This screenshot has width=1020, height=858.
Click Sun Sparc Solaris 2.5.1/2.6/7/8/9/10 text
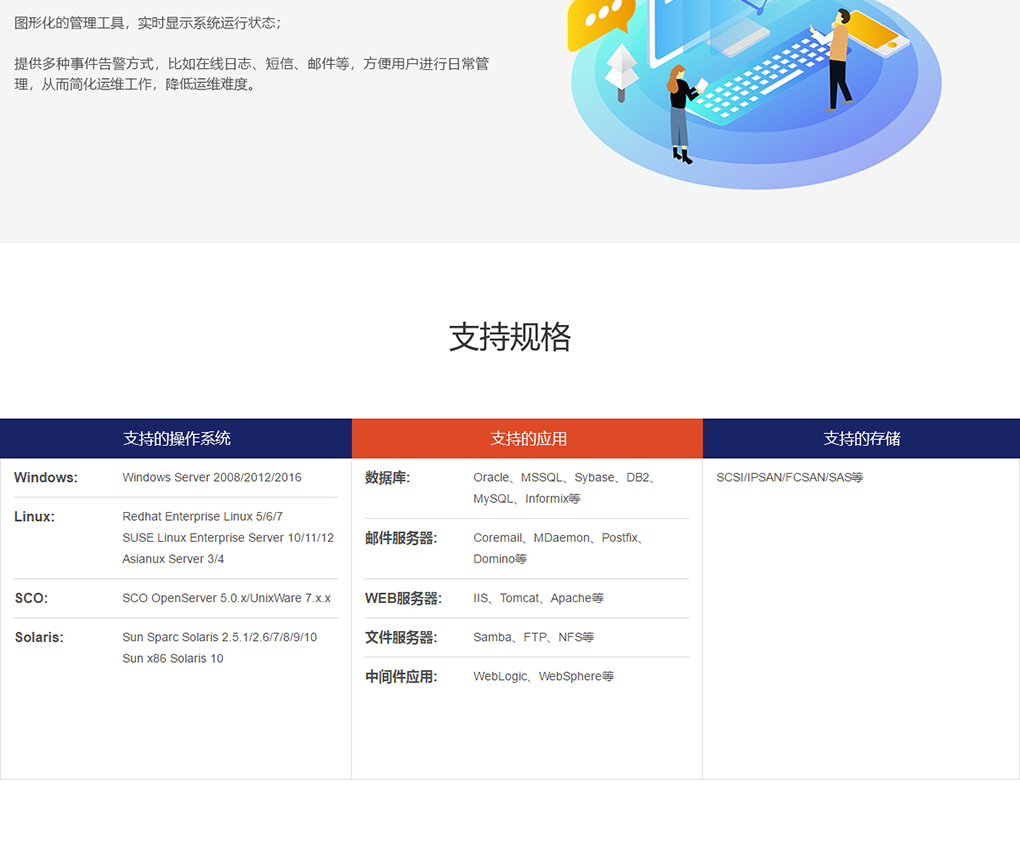pyautogui.click(x=219, y=637)
